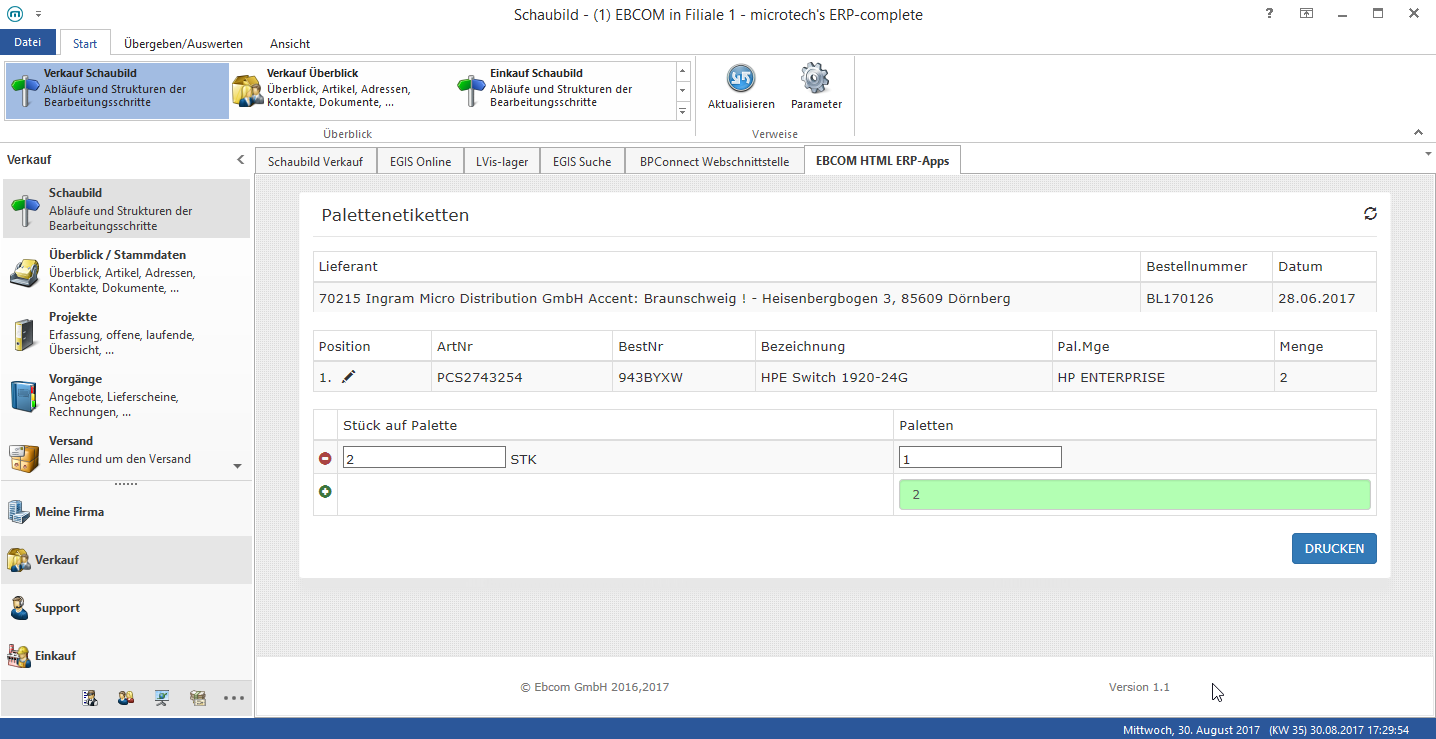Screen dimensions: 1436x739
Task: Switch to the LVis-lager tab
Action: [502, 161]
